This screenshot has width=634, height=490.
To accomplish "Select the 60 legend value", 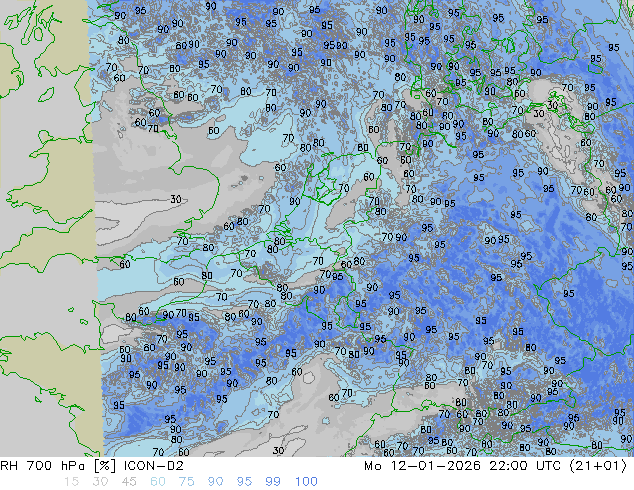I will [x=157, y=482].
